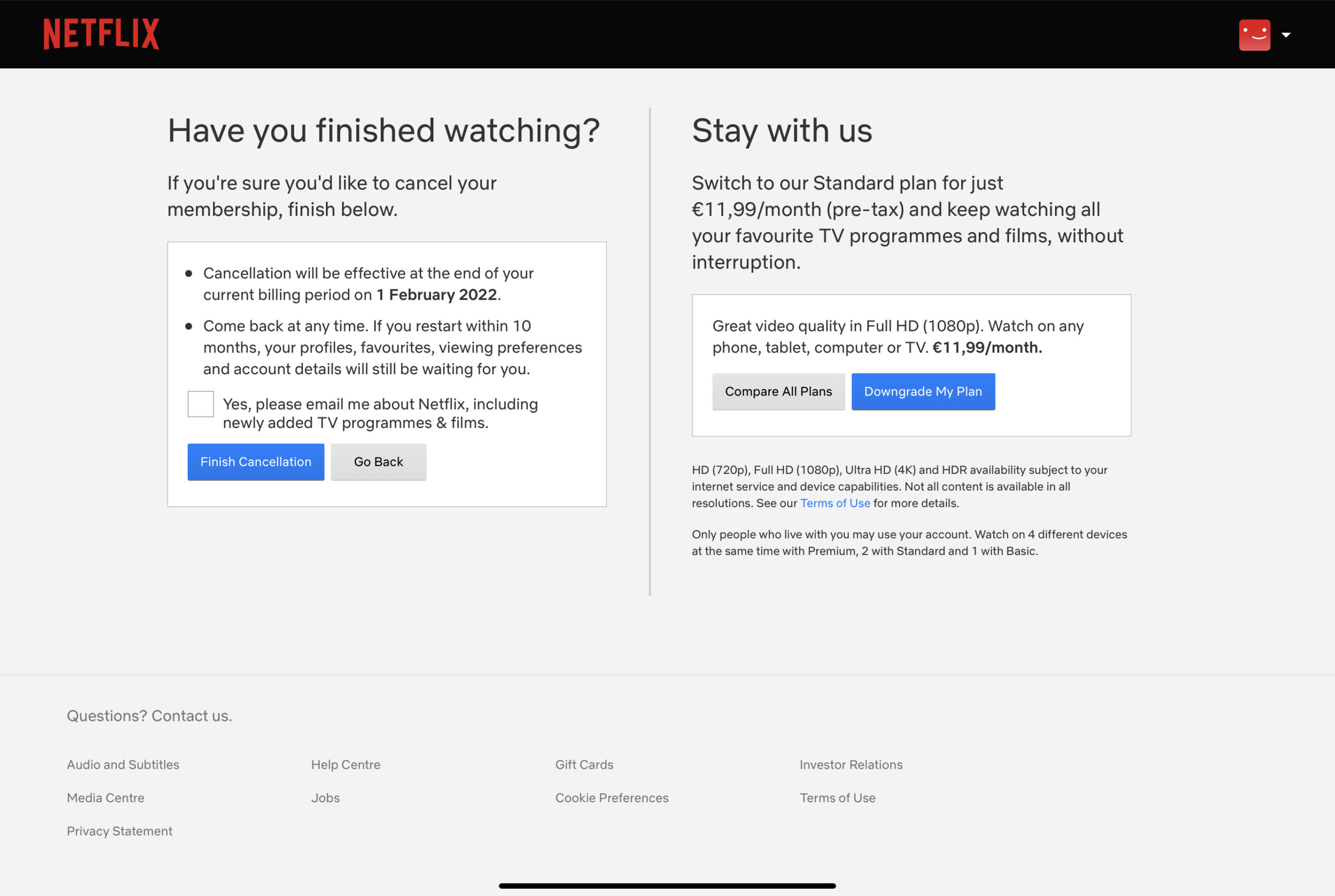Open the Questions? Contact us link
The height and width of the screenshot is (896, 1335).
coord(149,716)
